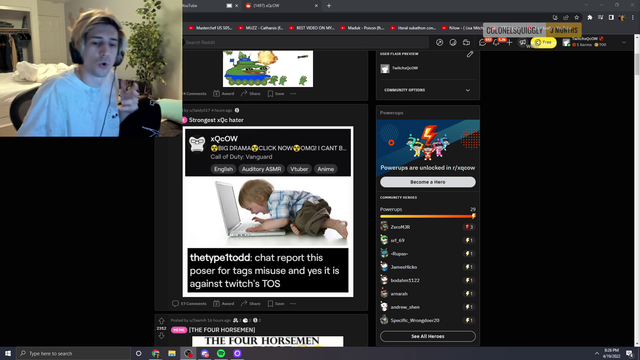
Task: Open the Strongest xQc hater meme image
Action: (x=268, y=211)
